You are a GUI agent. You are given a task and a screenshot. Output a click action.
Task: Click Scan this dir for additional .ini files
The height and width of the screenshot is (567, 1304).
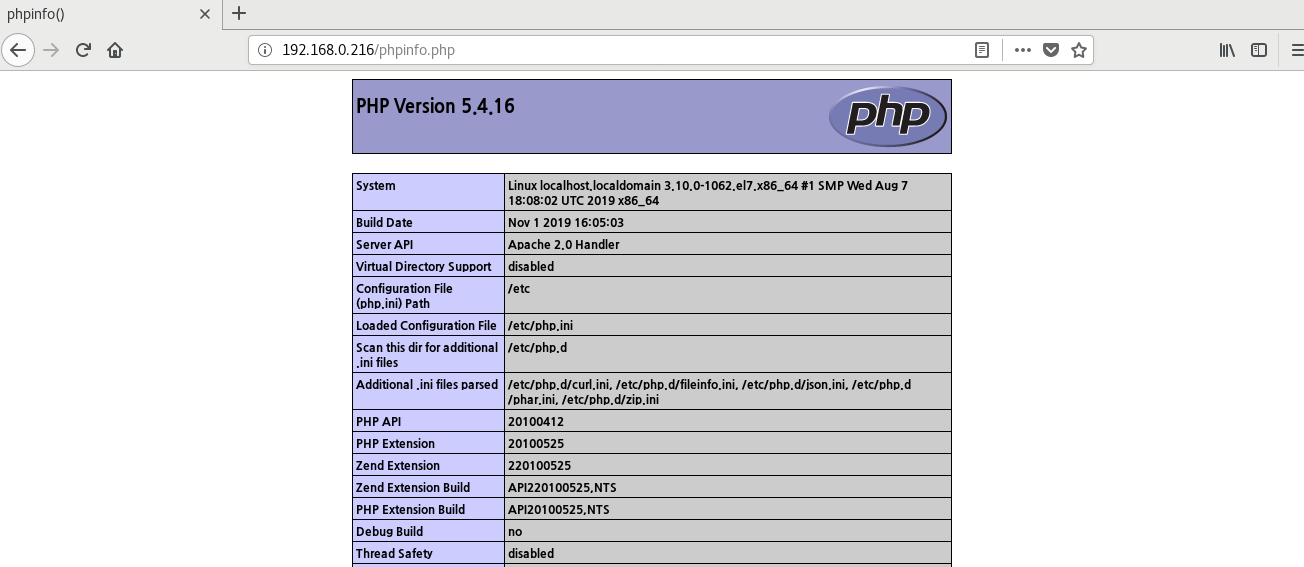coord(427,355)
